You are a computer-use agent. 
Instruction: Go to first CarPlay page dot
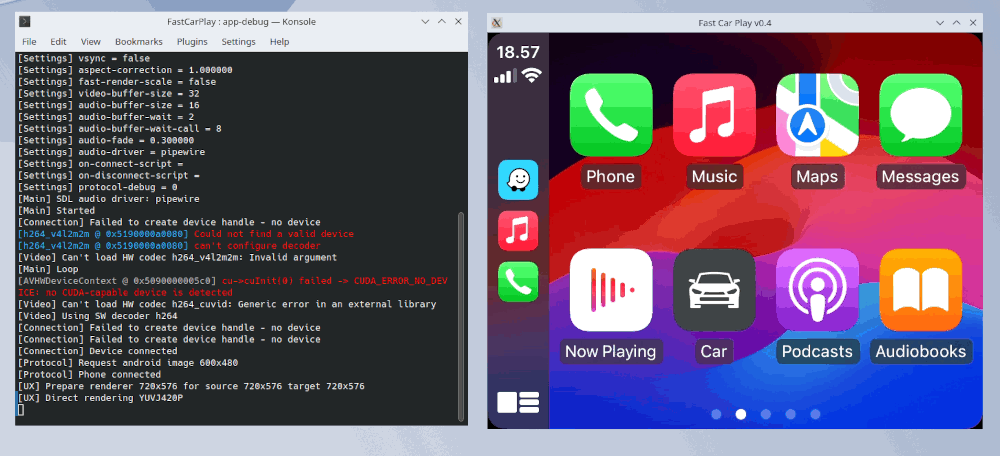click(716, 415)
